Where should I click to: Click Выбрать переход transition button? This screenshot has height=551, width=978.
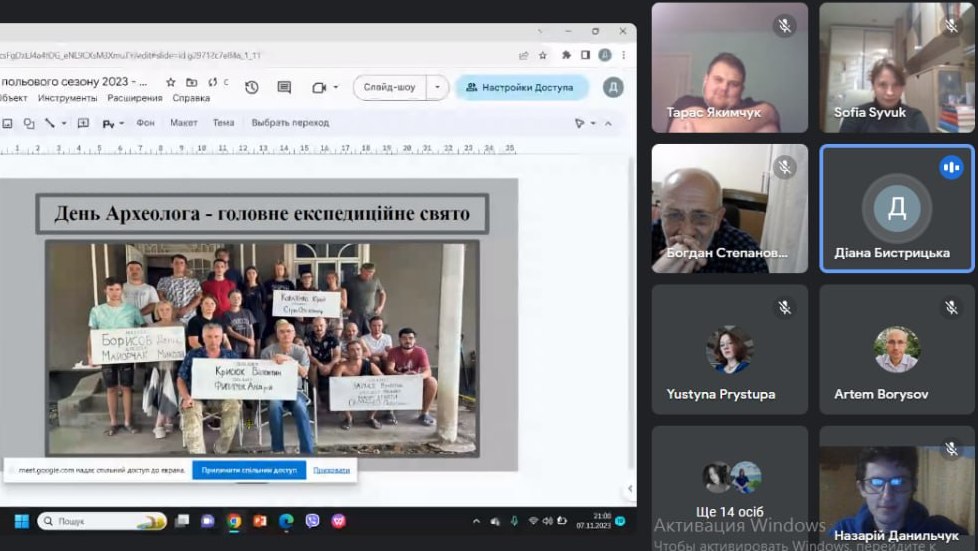[x=290, y=123]
